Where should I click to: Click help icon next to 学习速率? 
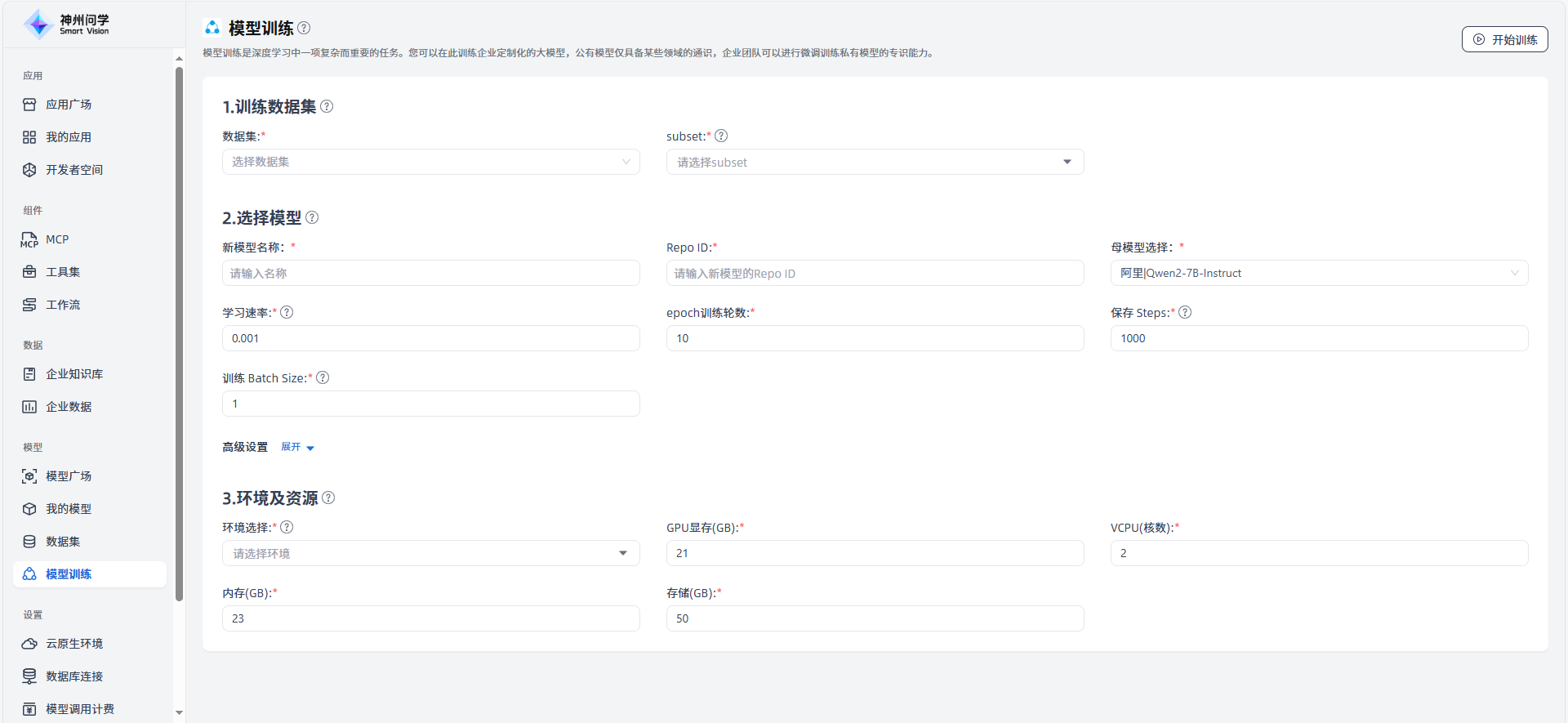[x=287, y=312]
